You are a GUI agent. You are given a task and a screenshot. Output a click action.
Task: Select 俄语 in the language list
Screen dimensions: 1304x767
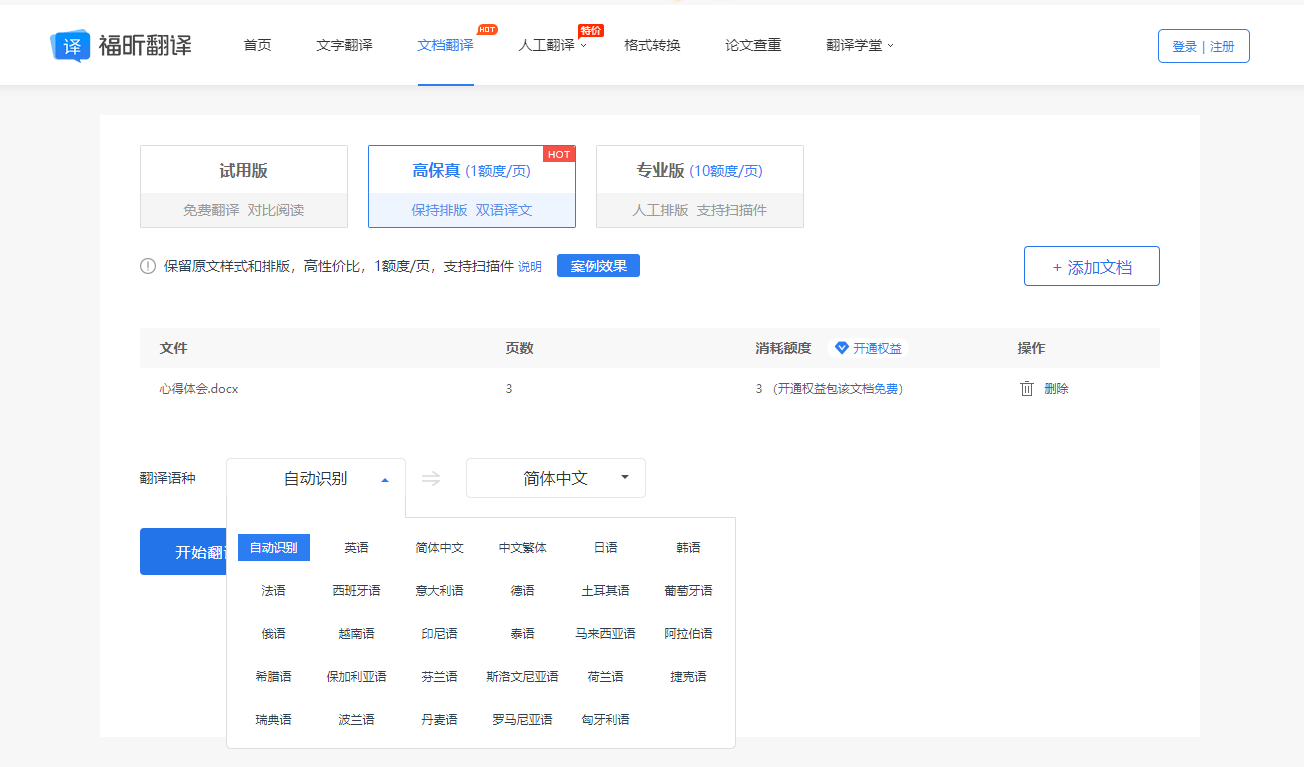coord(274,634)
